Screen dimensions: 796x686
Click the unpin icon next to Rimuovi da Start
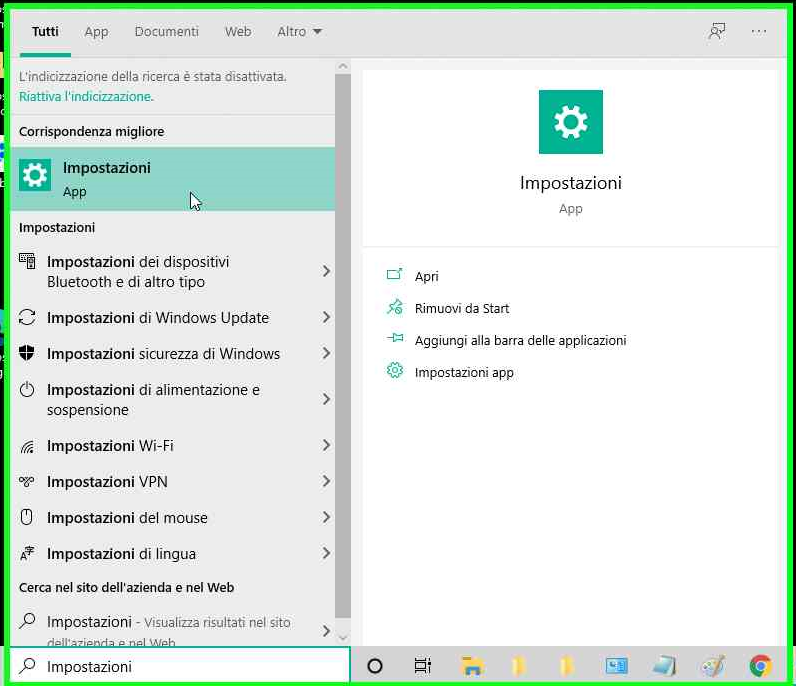tap(394, 307)
